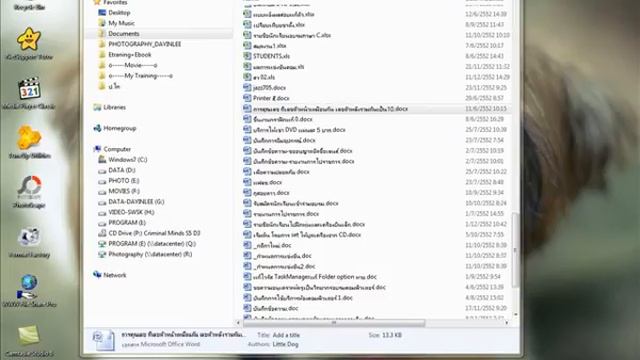Click the Homegroup icon in navigation pane
This screenshot has height=360, width=640.
pyautogui.click(x=97, y=128)
